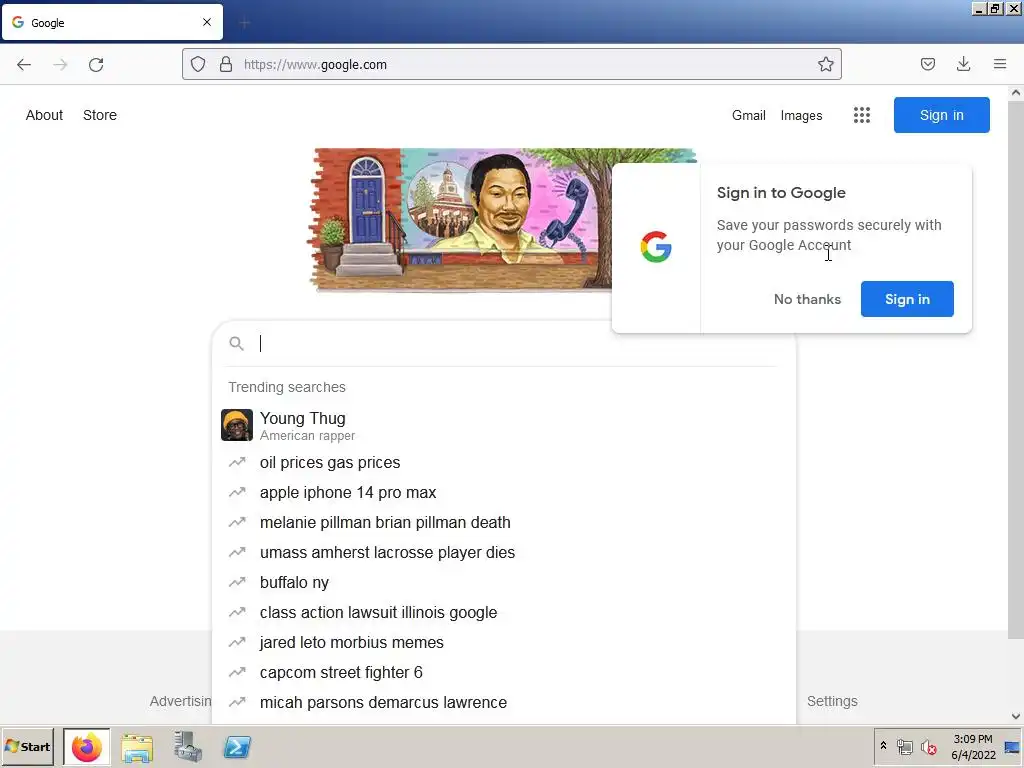Go back using the browser back arrow
Screen dimensions: 1024x768
point(24,65)
